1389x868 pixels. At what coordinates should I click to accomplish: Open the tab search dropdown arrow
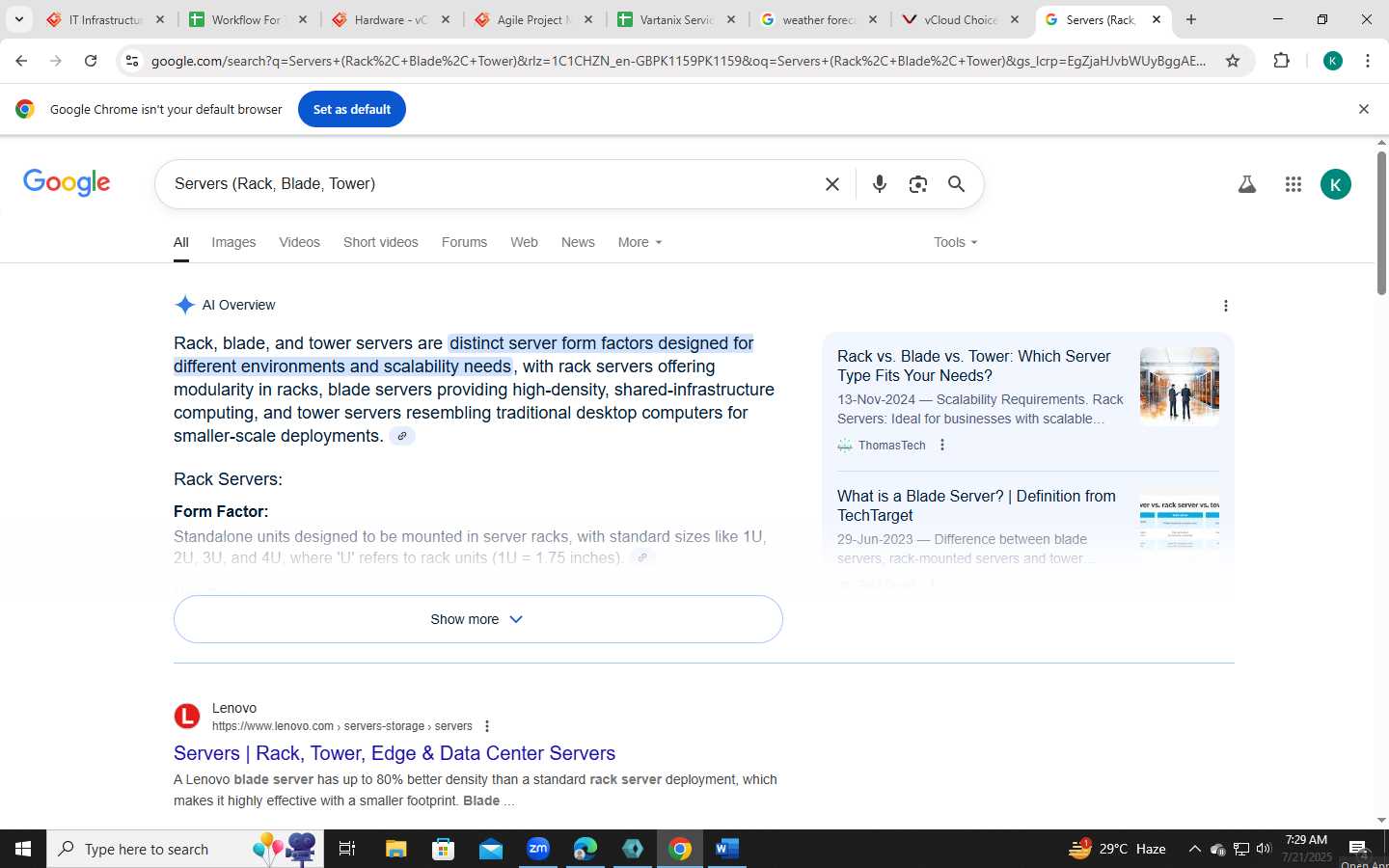coord(18,19)
